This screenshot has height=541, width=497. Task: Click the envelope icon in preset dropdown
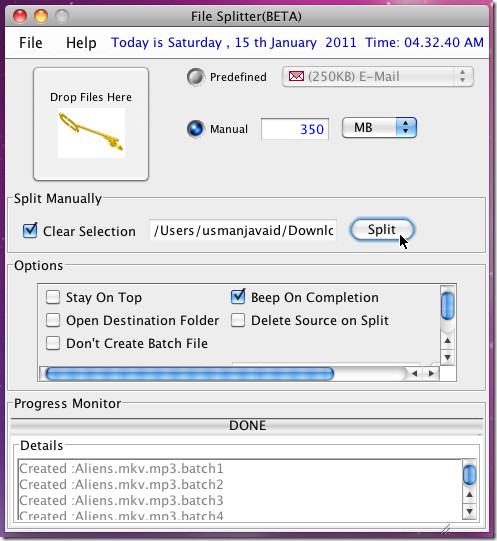pos(296,76)
